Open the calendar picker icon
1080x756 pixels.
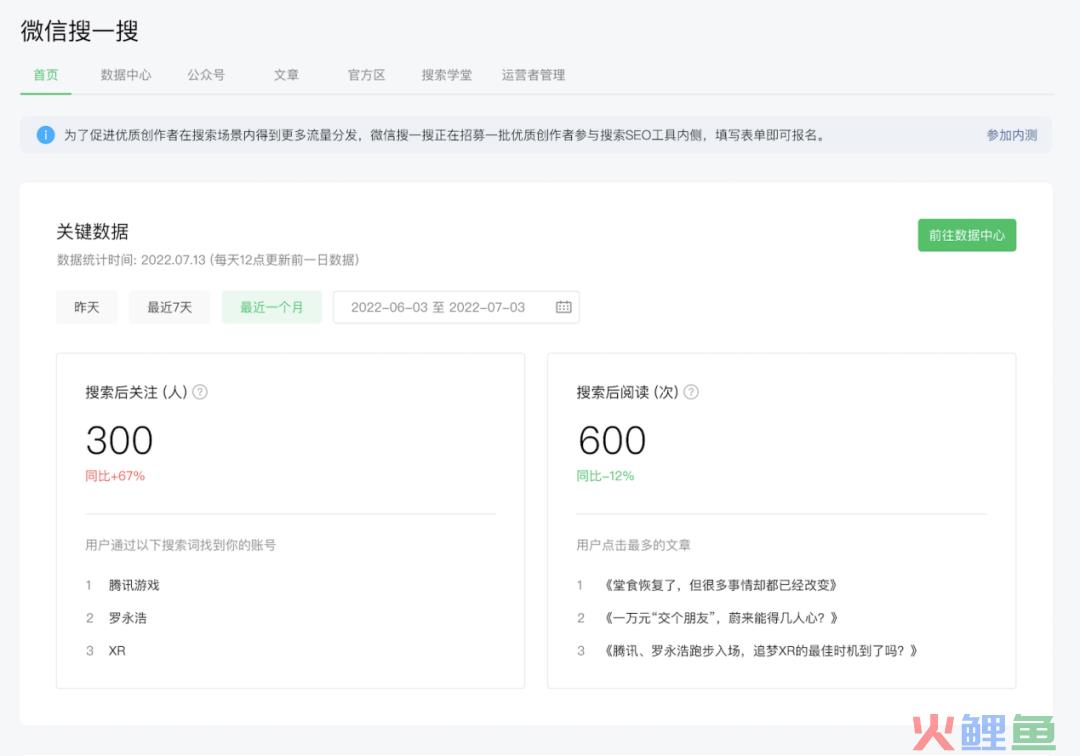[x=563, y=307]
